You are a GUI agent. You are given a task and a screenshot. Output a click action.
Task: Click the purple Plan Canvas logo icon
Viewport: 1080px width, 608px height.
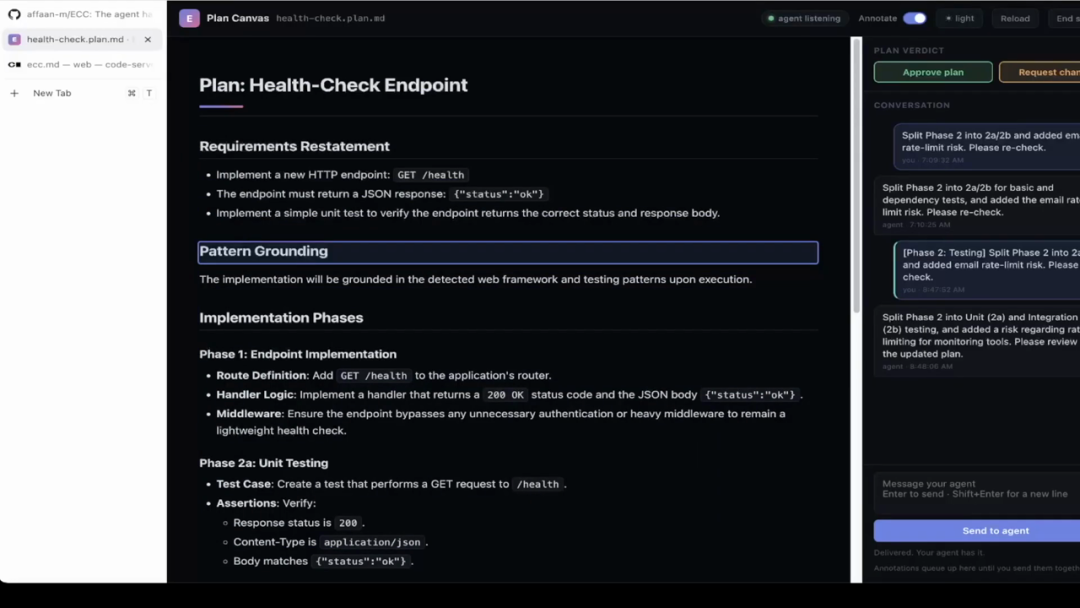pos(189,19)
